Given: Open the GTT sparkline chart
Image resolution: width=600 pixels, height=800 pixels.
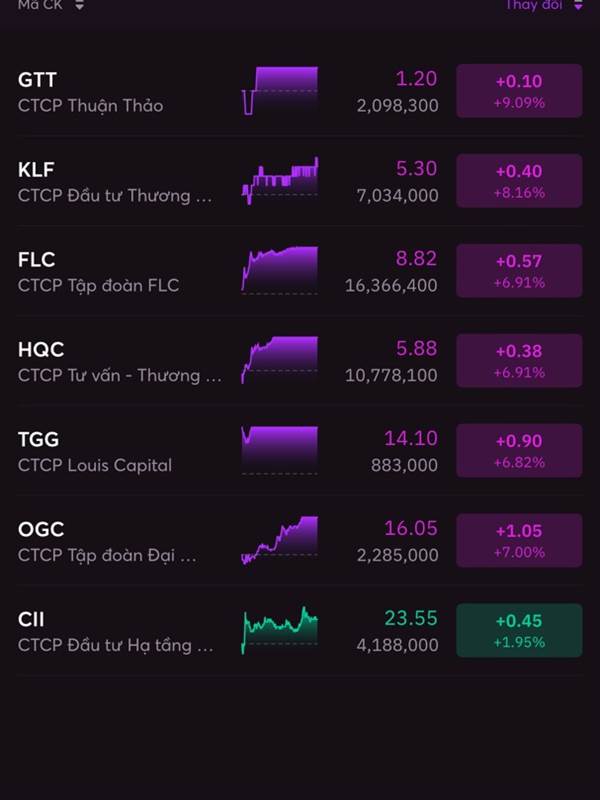Looking at the screenshot, I should tap(280, 91).
